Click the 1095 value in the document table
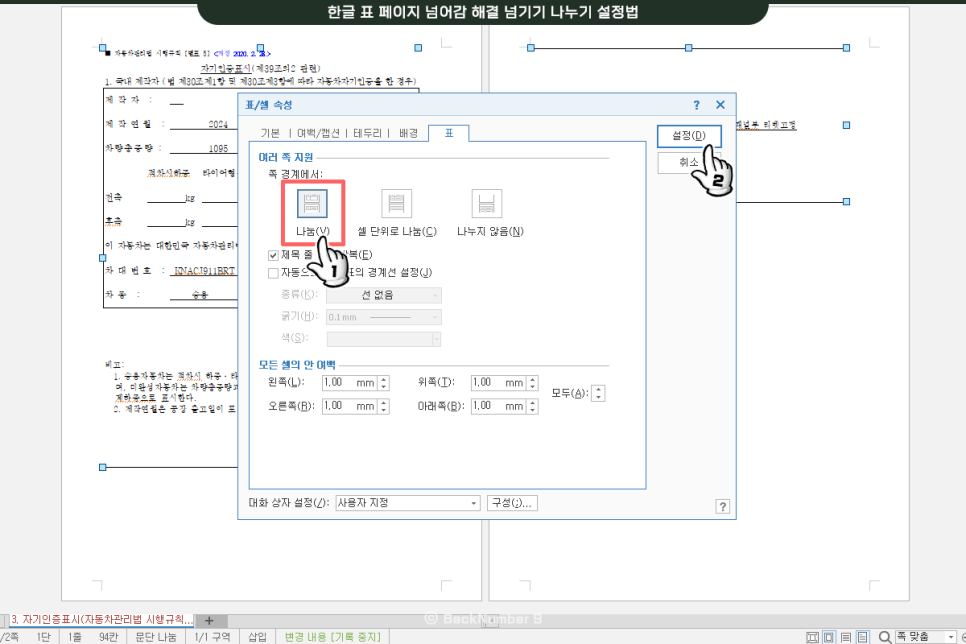Viewport: 966px width, 644px height. tap(218, 149)
